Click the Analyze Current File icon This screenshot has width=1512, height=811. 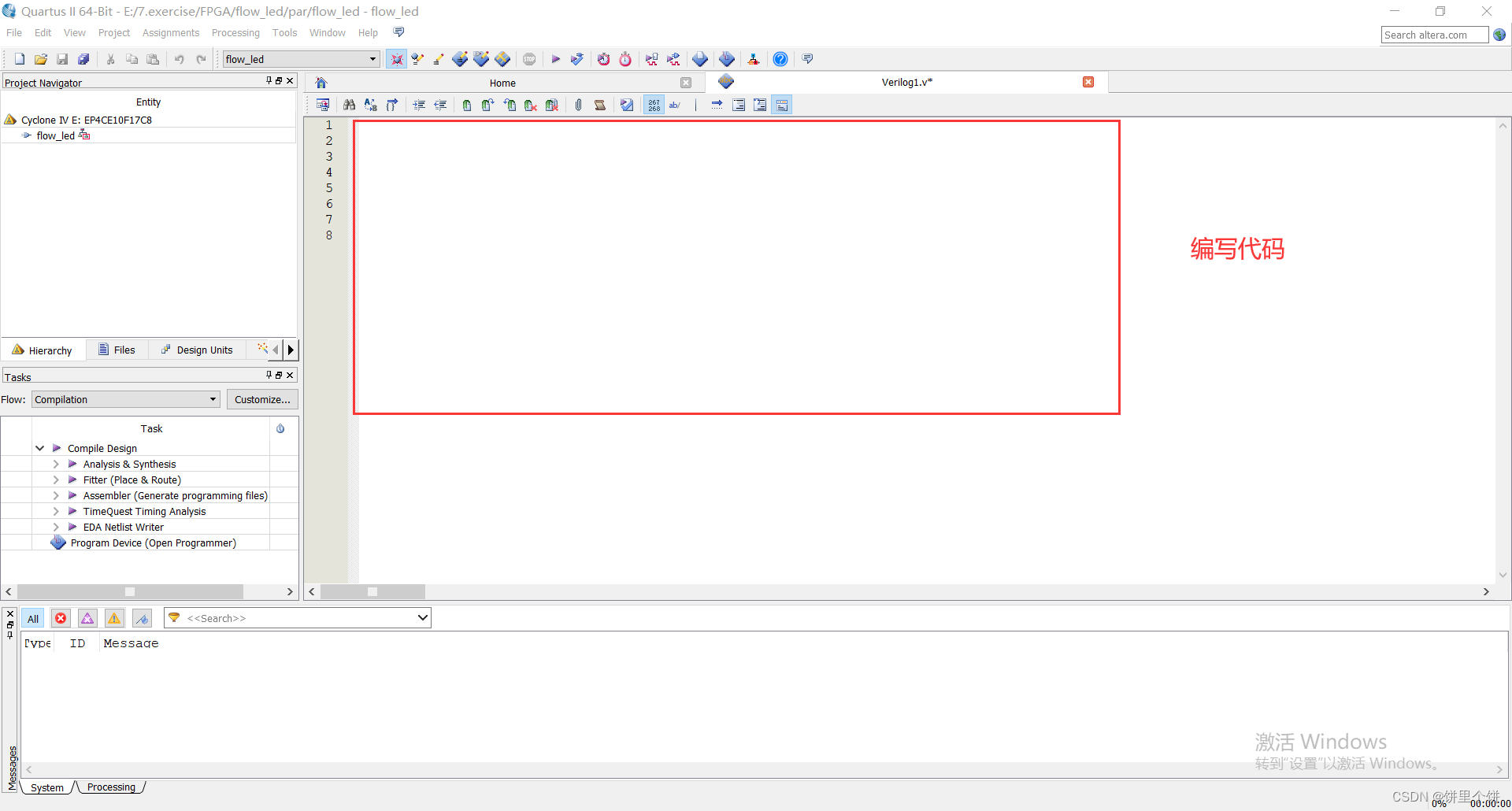[x=627, y=105]
